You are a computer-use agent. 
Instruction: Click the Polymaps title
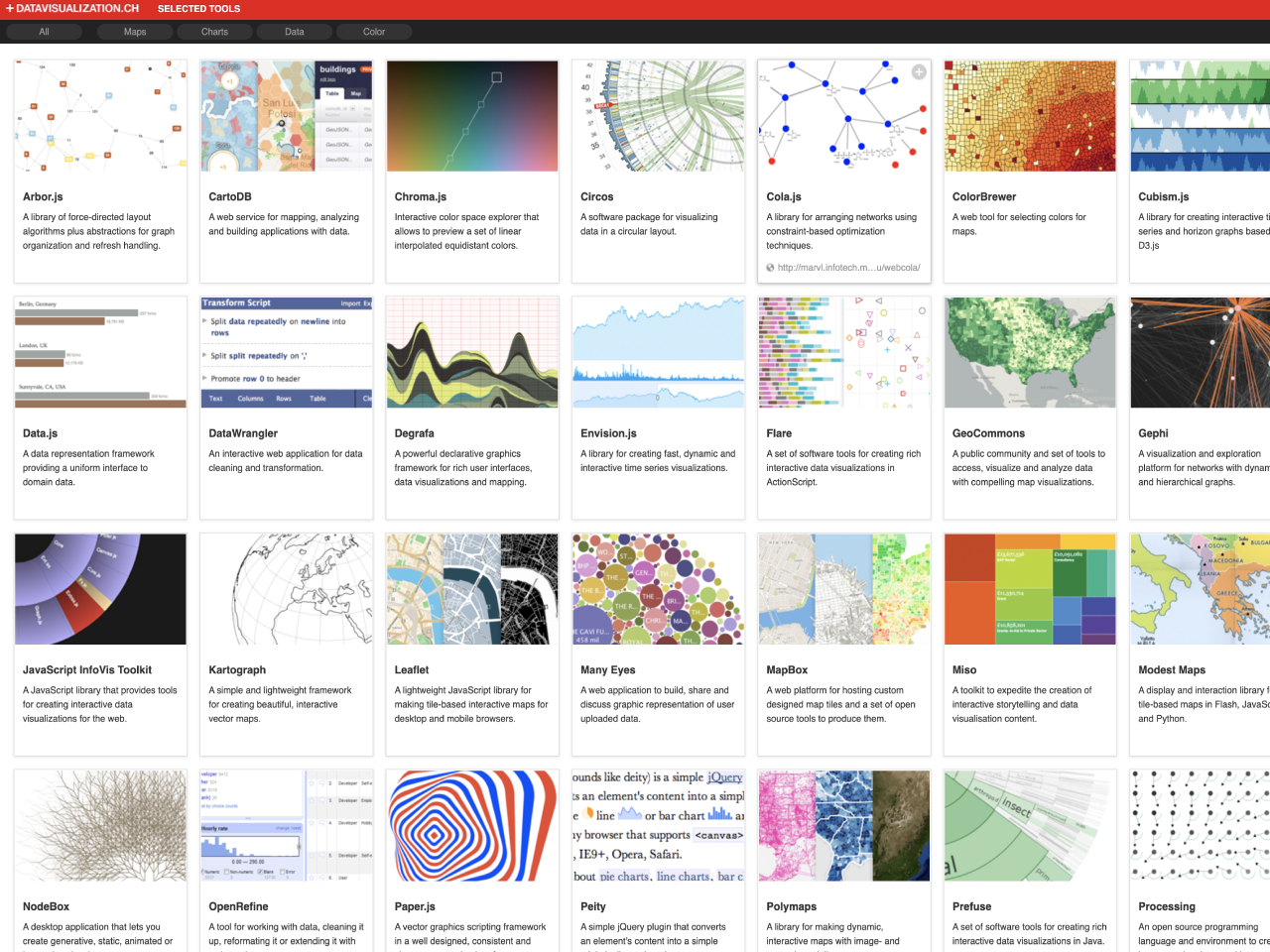coord(792,906)
